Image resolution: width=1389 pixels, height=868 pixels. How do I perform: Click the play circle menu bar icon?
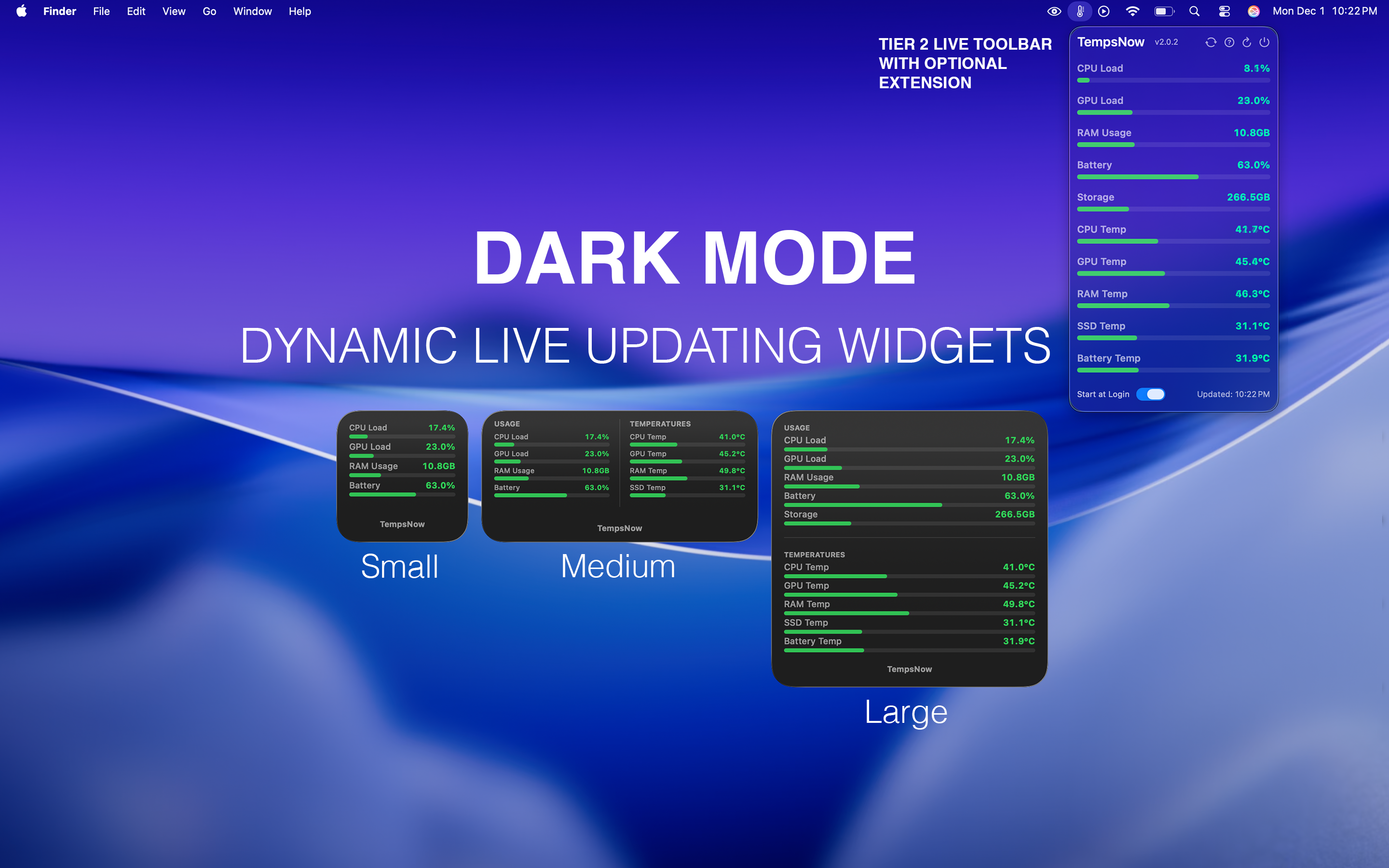(1104, 11)
